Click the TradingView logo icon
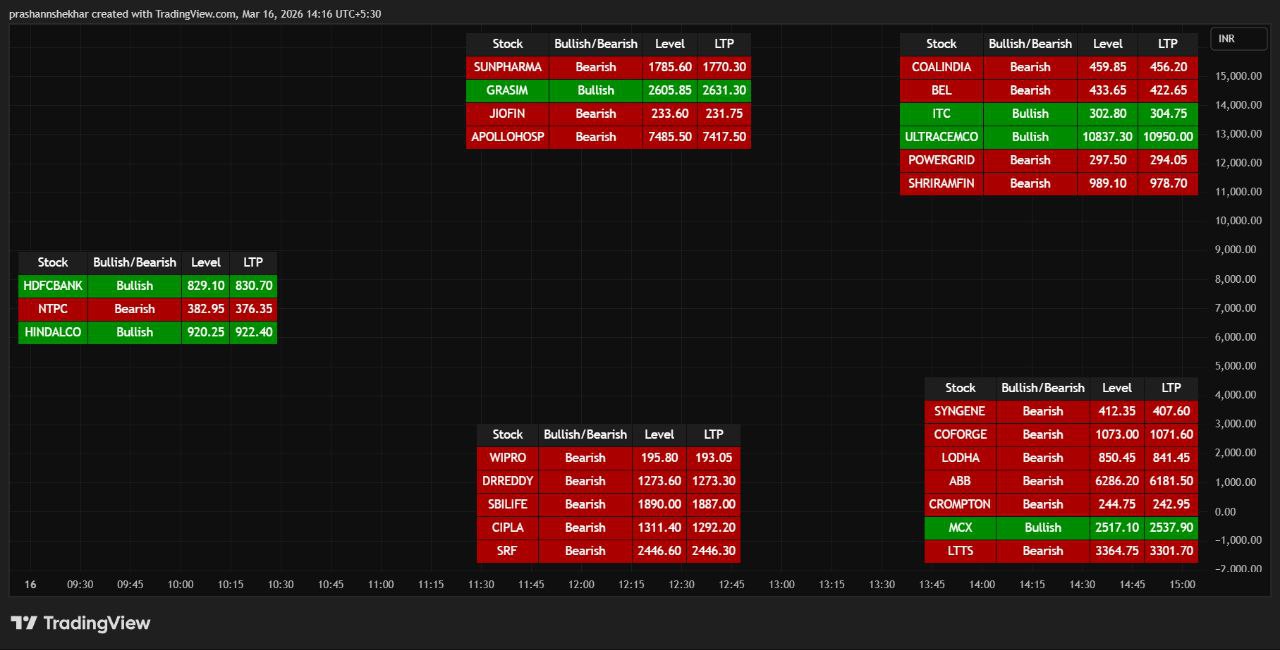Image resolution: width=1280 pixels, height=650 pixels. click(x=24, y=623)
